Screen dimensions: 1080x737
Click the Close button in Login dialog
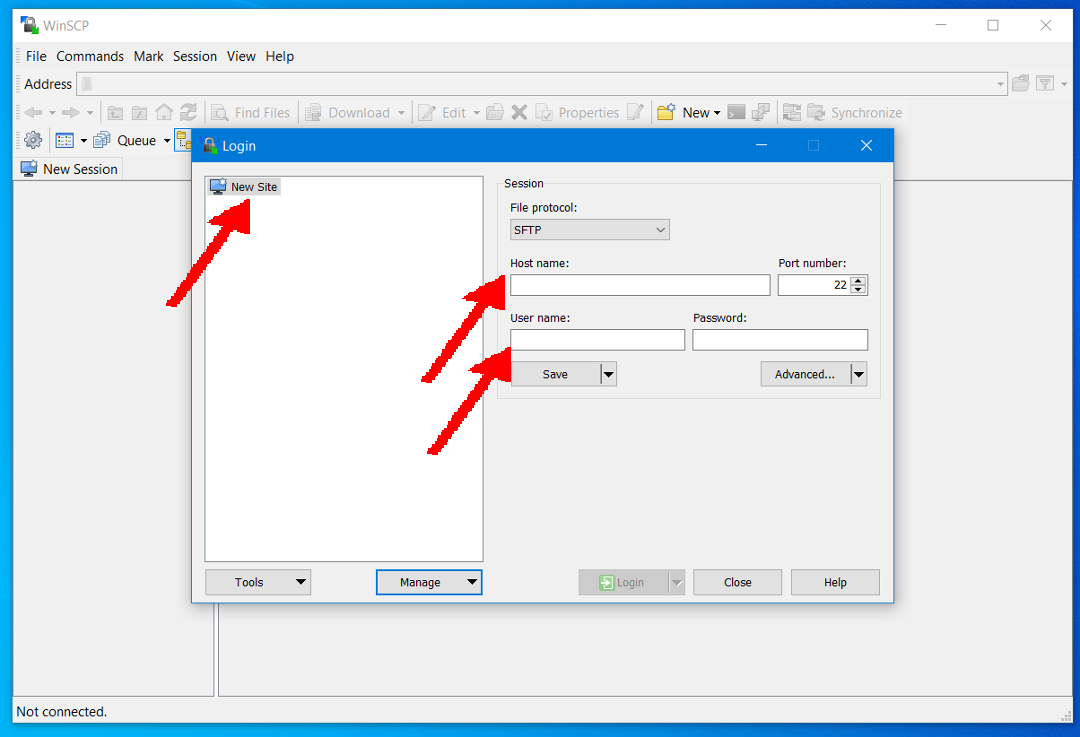point(737,582)
